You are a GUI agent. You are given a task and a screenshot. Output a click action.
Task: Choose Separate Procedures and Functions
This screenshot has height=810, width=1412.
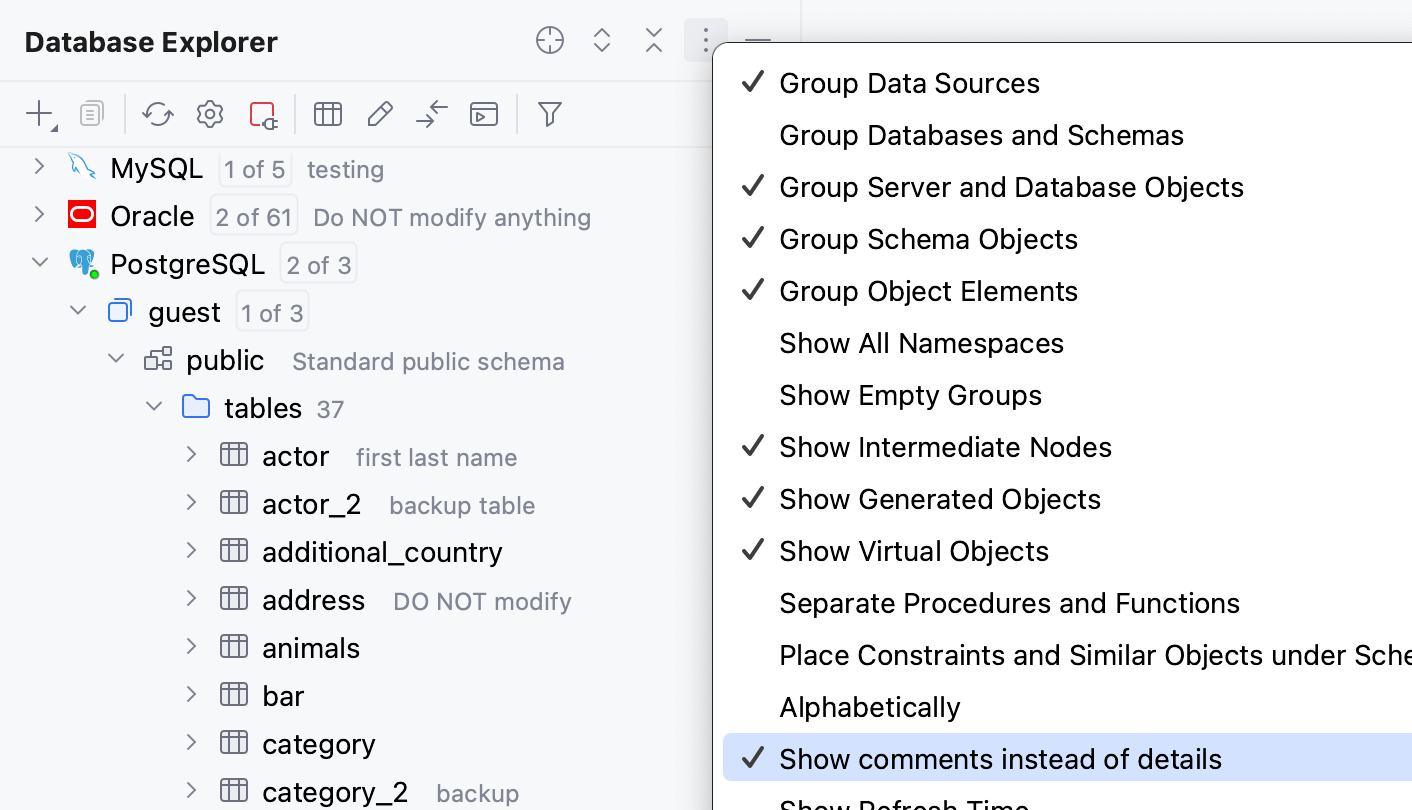coord(1009,603)
